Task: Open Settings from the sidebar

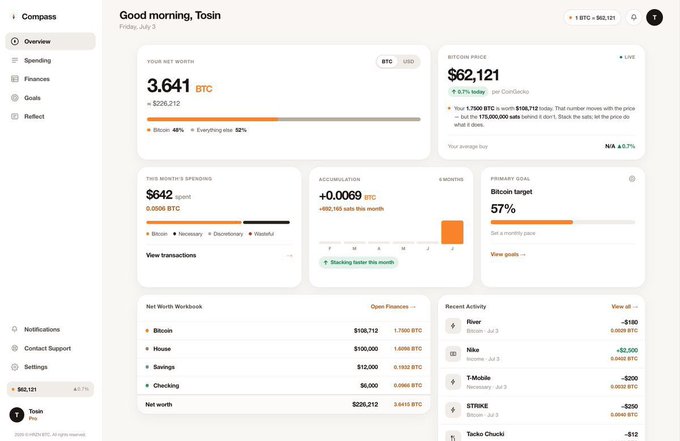Action: (50, 367)
